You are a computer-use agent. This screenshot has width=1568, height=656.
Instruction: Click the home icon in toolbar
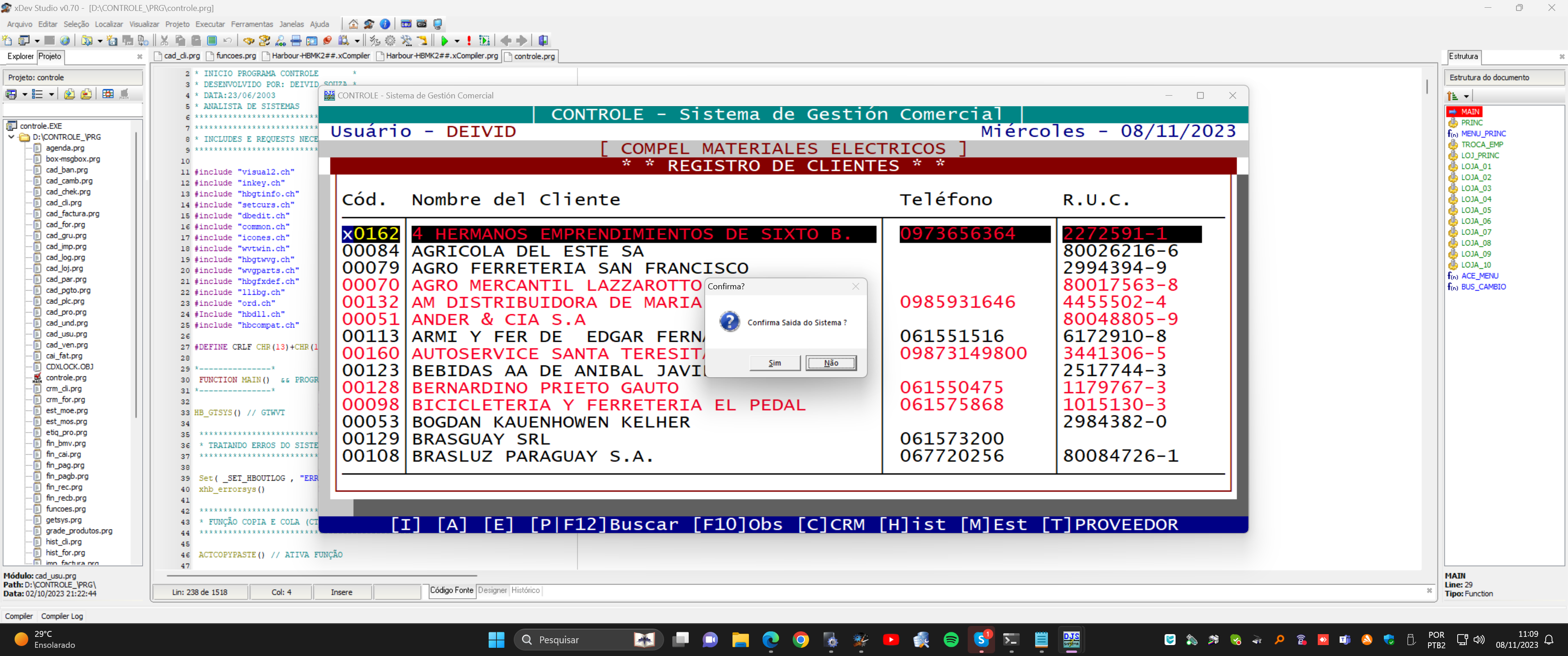point(353,24)
